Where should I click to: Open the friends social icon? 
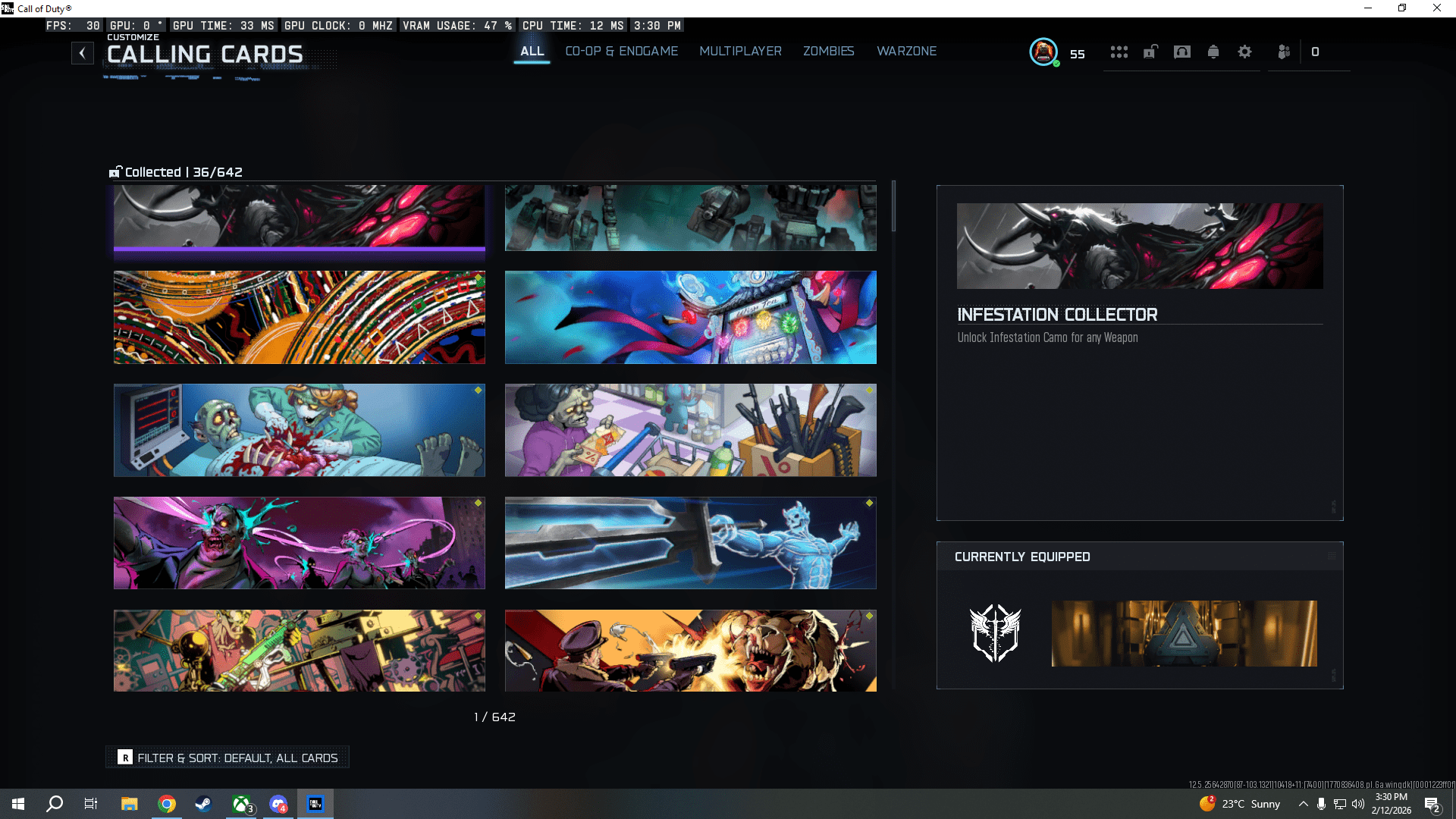pyautogui.click(x=1284, y=52)
